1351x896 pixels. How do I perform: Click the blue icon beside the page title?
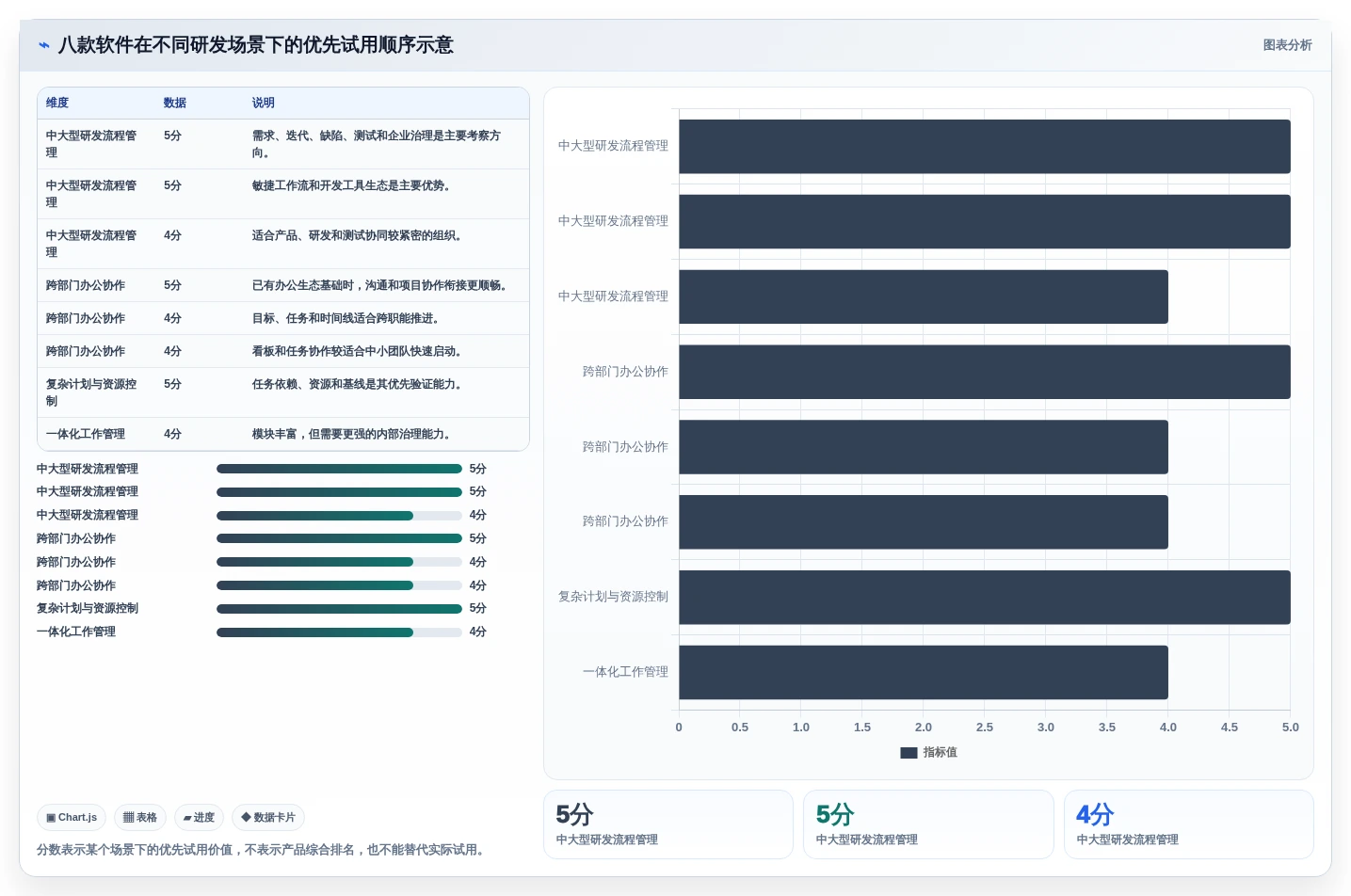pyautogui.click(x=44, y=45)
